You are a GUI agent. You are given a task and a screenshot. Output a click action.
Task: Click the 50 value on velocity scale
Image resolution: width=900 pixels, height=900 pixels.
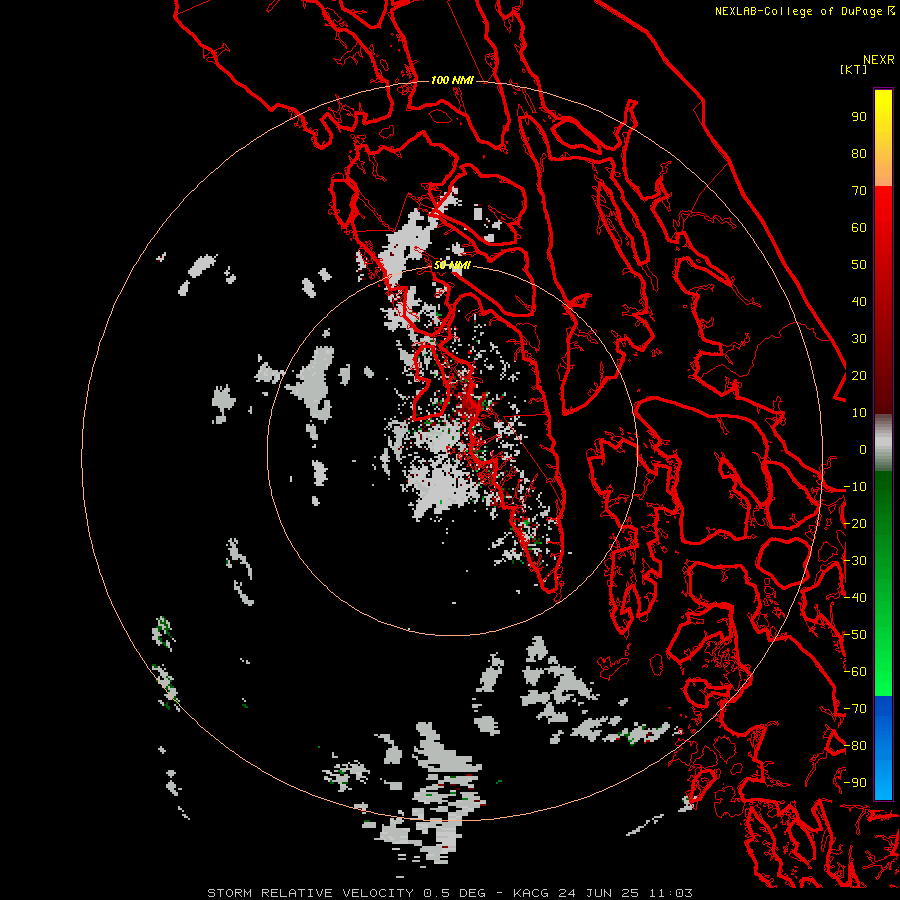[859, 265]
